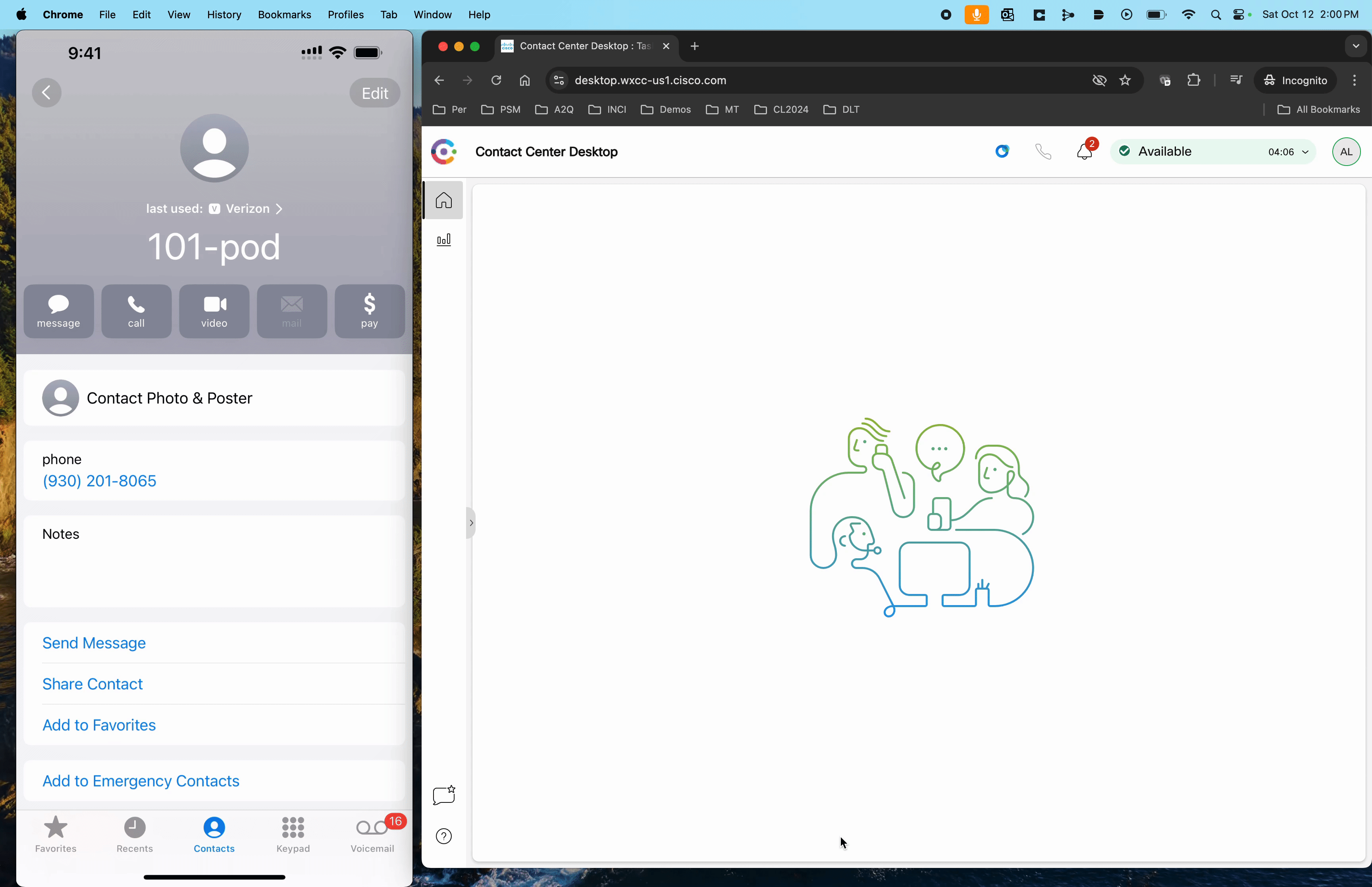Open the notifications bell icon
Screen dimensions: 1372x887
pos(1084,152)
